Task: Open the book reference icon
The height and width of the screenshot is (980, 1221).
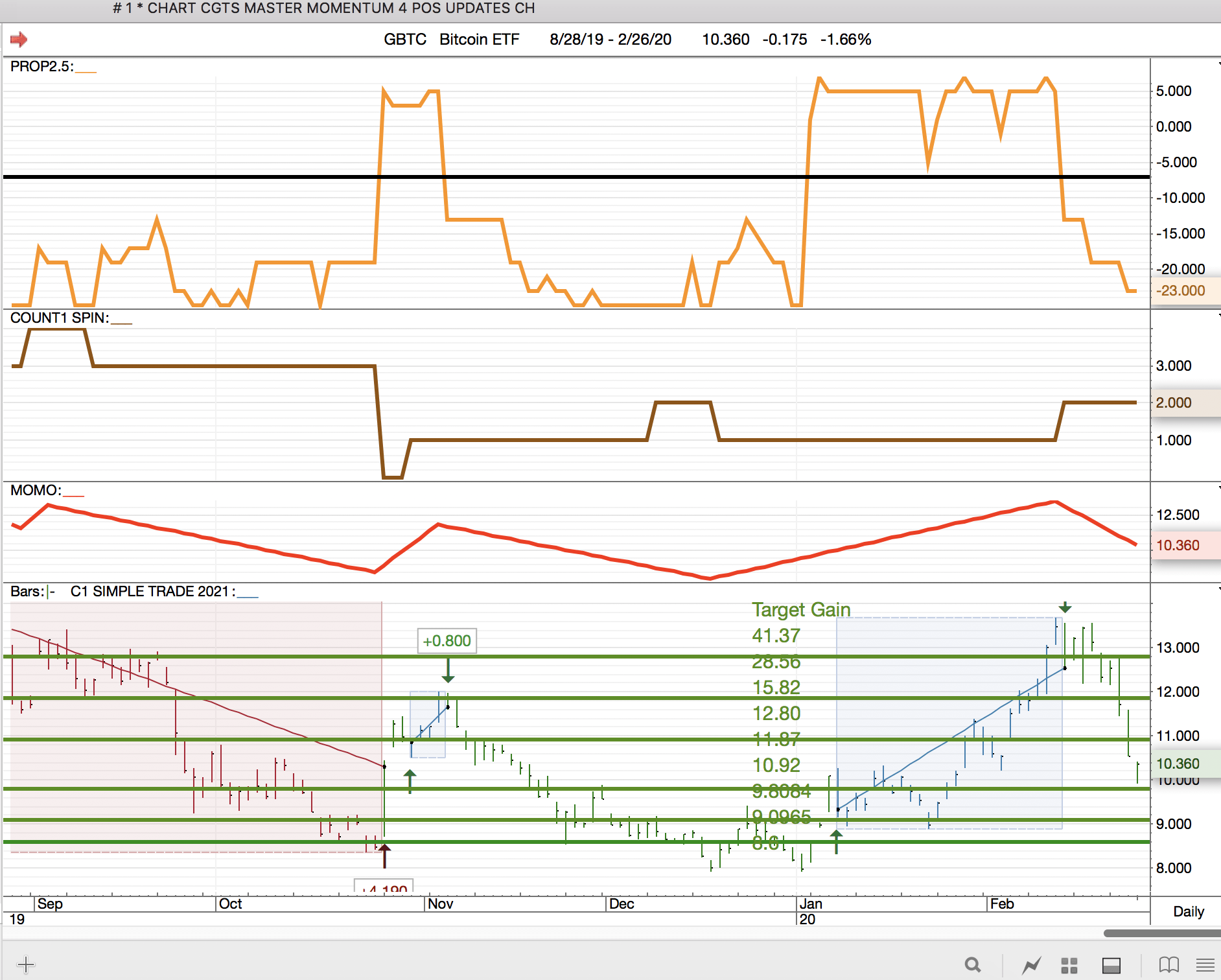Action: click(x=1169, y=965)
